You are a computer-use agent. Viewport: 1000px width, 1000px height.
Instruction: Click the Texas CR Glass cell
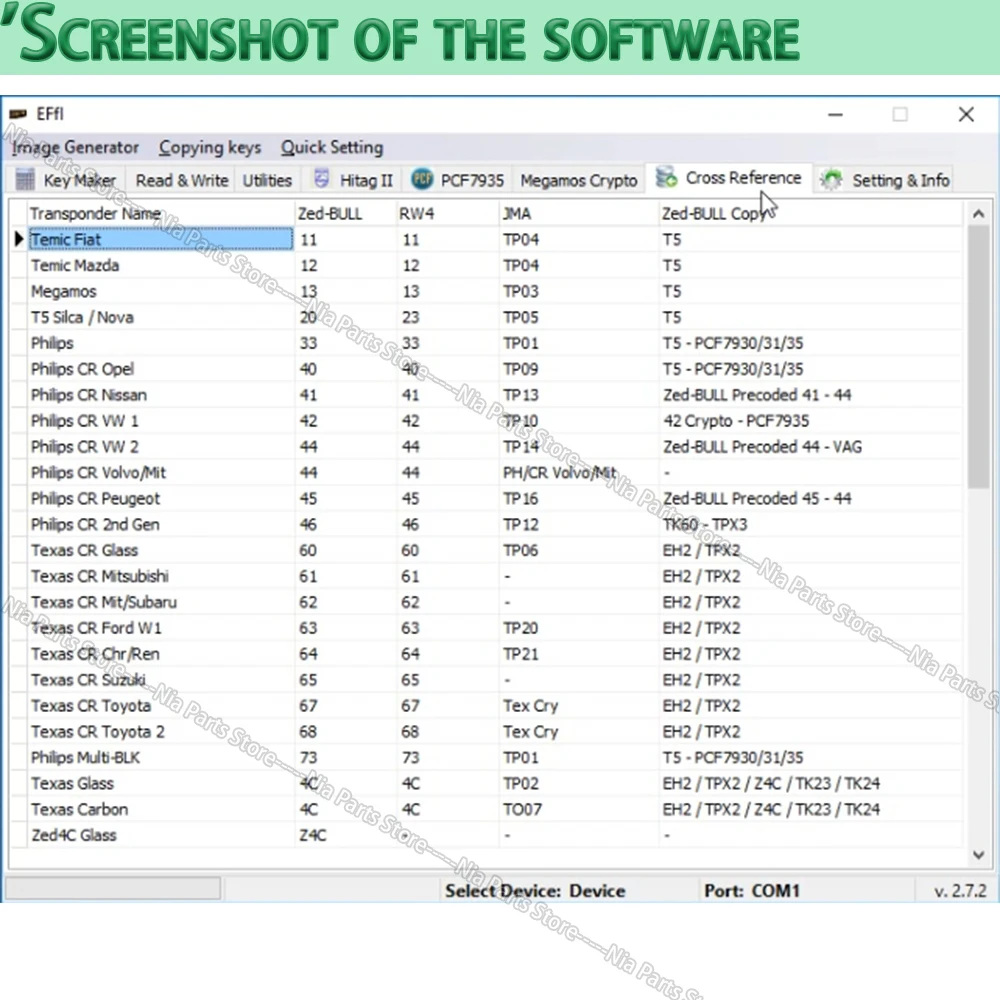tap(161, 550)
